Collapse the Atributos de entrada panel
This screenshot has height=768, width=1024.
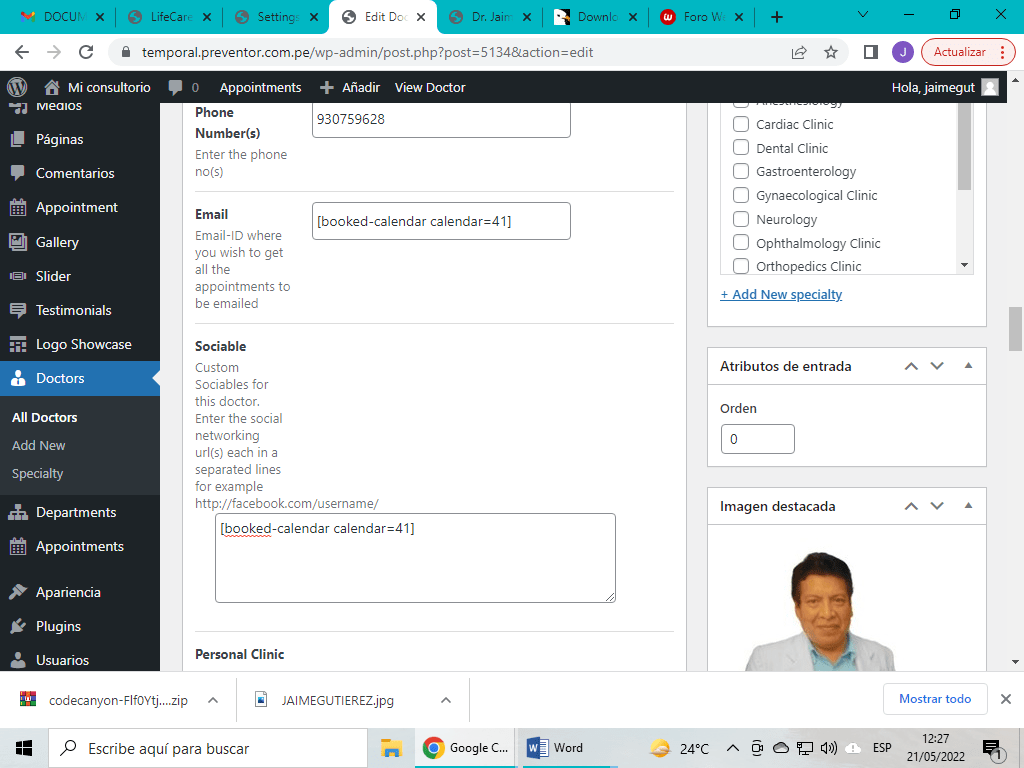[x=968, y=366]
